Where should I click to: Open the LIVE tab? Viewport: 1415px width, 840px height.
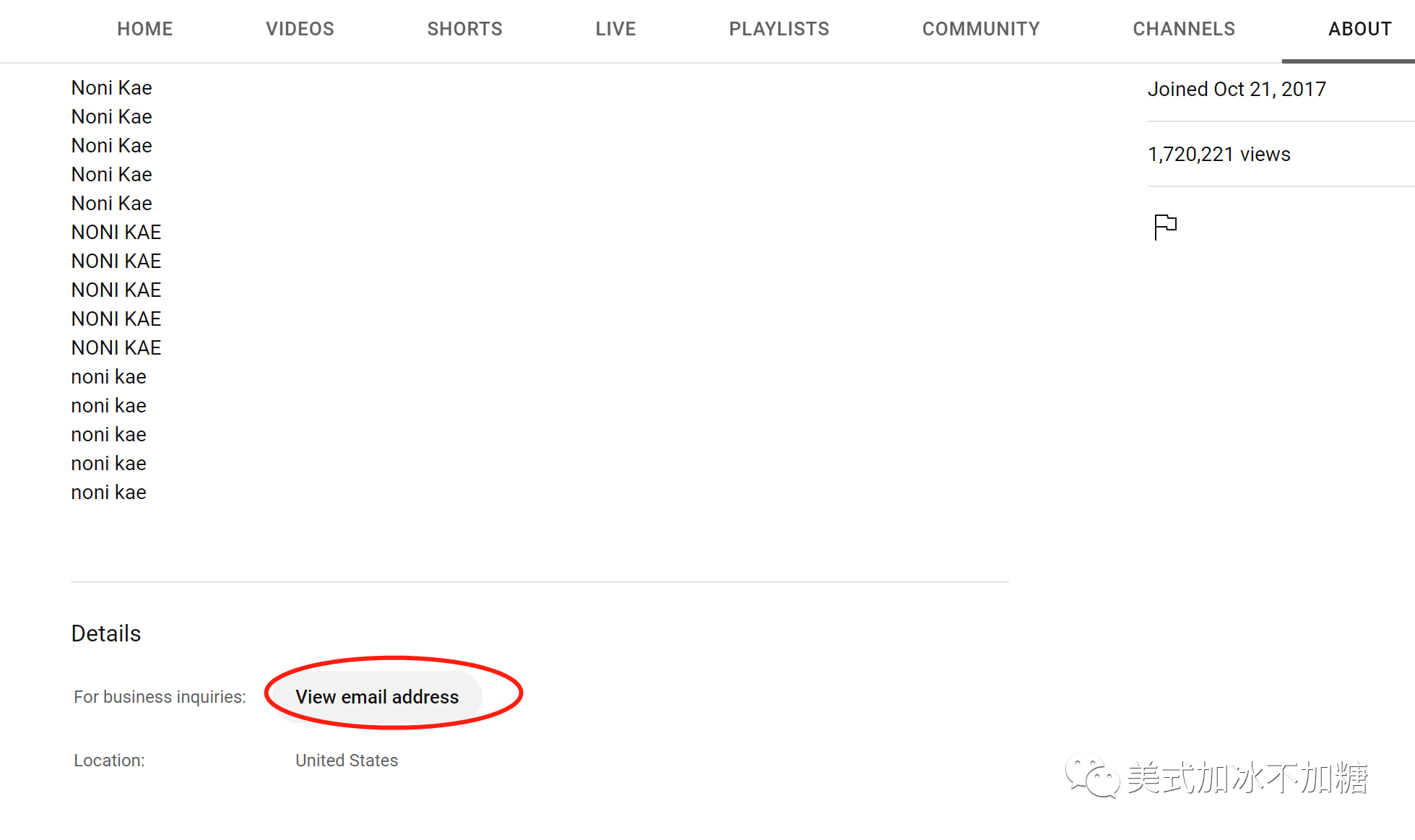click(x=615, y=29)
